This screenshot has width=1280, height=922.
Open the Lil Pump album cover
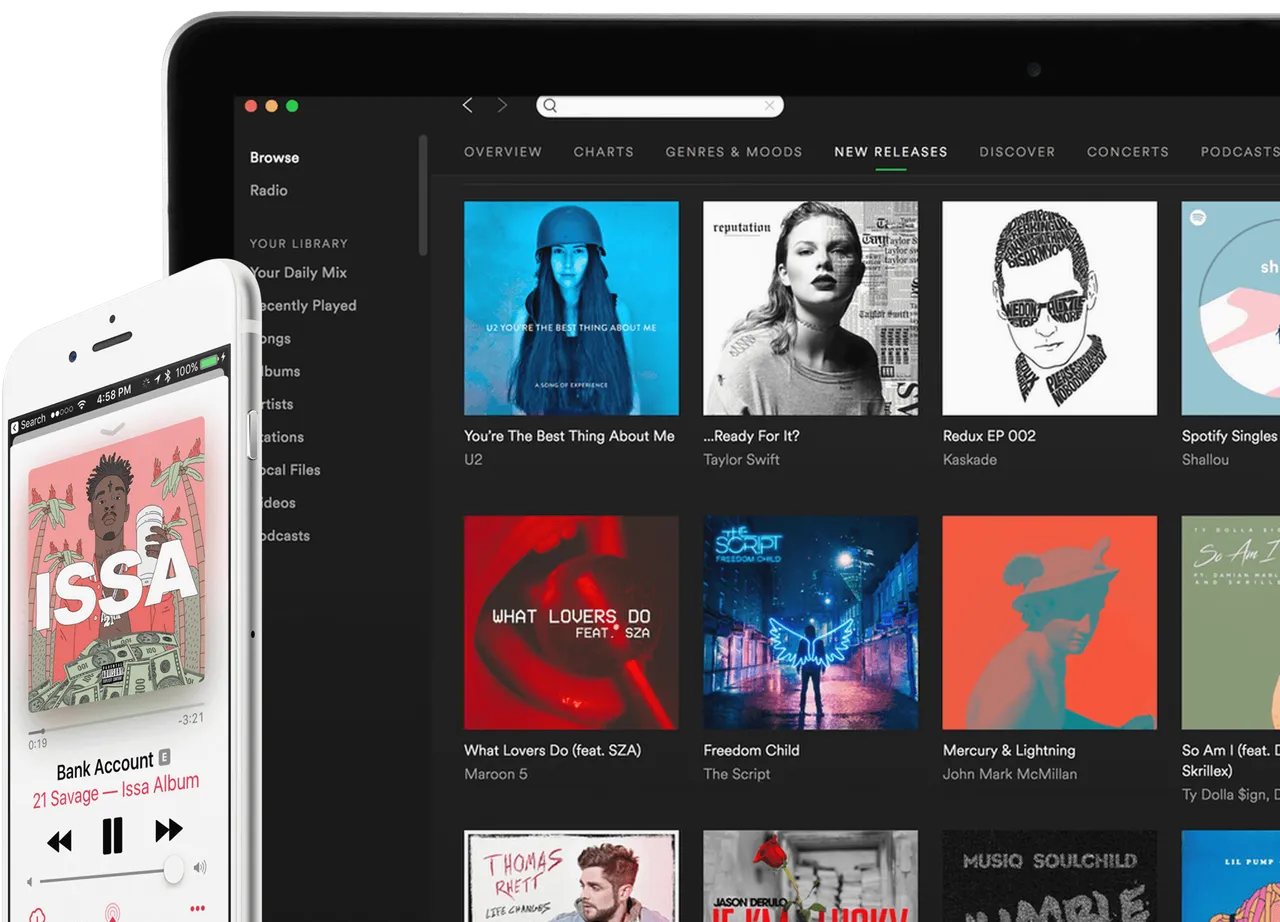(x=1231, y=876)
